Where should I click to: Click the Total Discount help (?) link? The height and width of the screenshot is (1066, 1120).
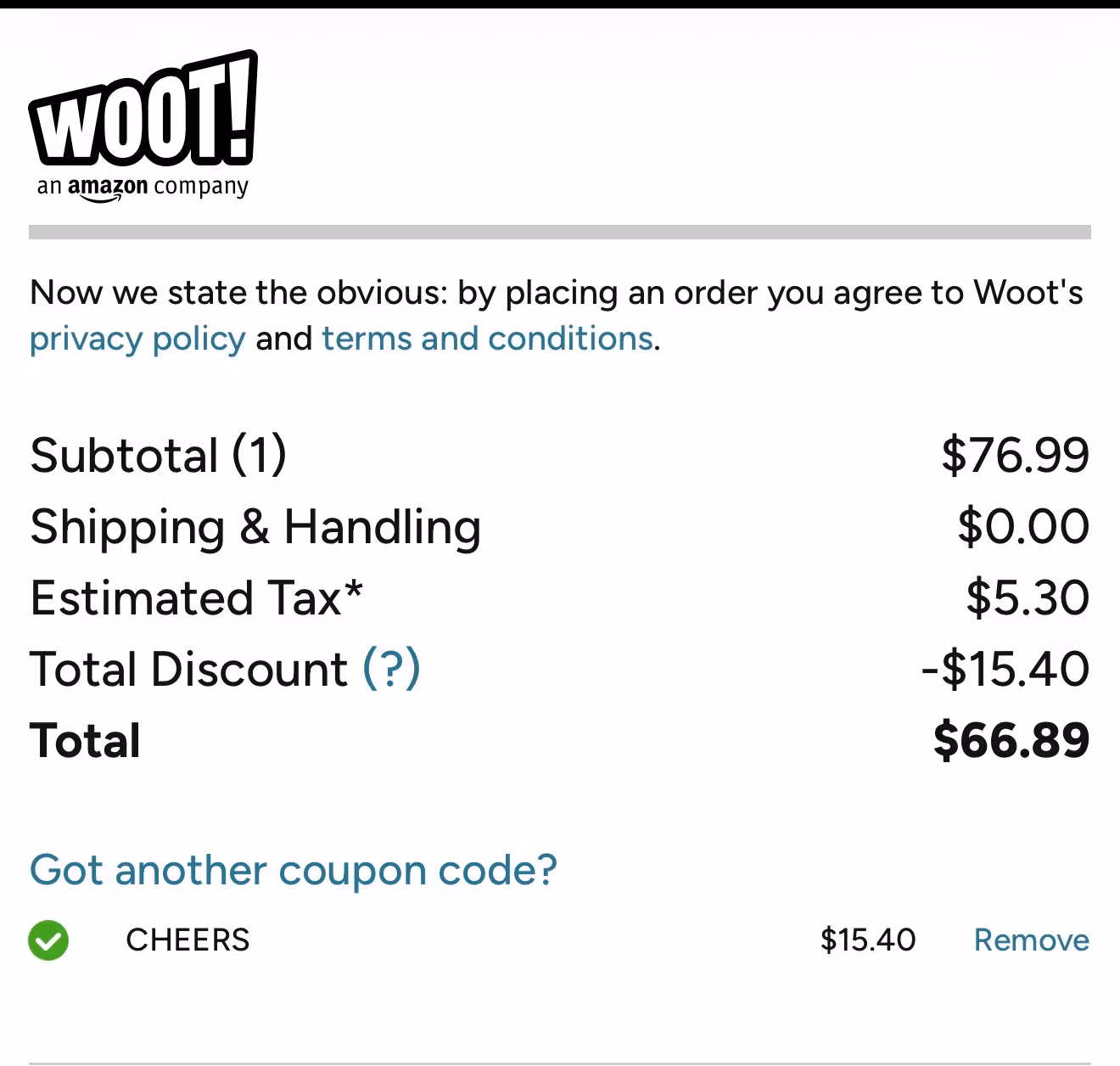391,669
